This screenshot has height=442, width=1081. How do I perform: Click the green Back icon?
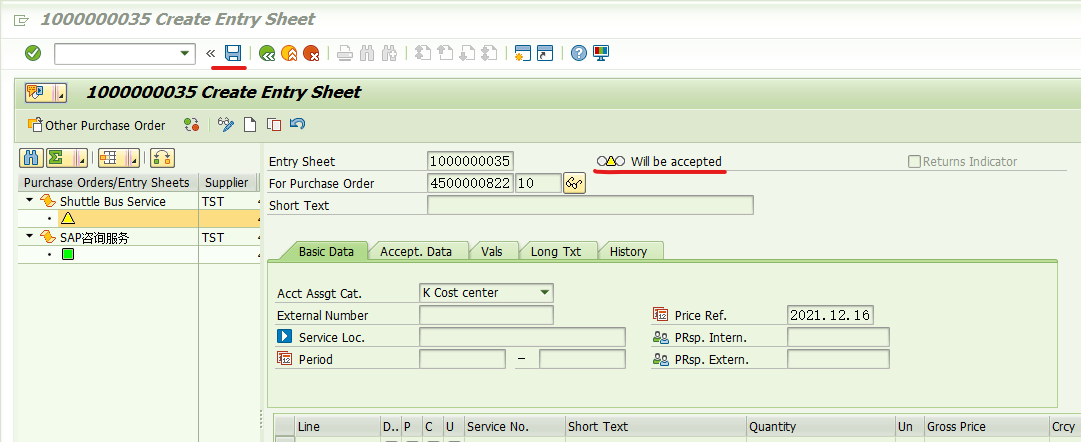tap(267, 53)
